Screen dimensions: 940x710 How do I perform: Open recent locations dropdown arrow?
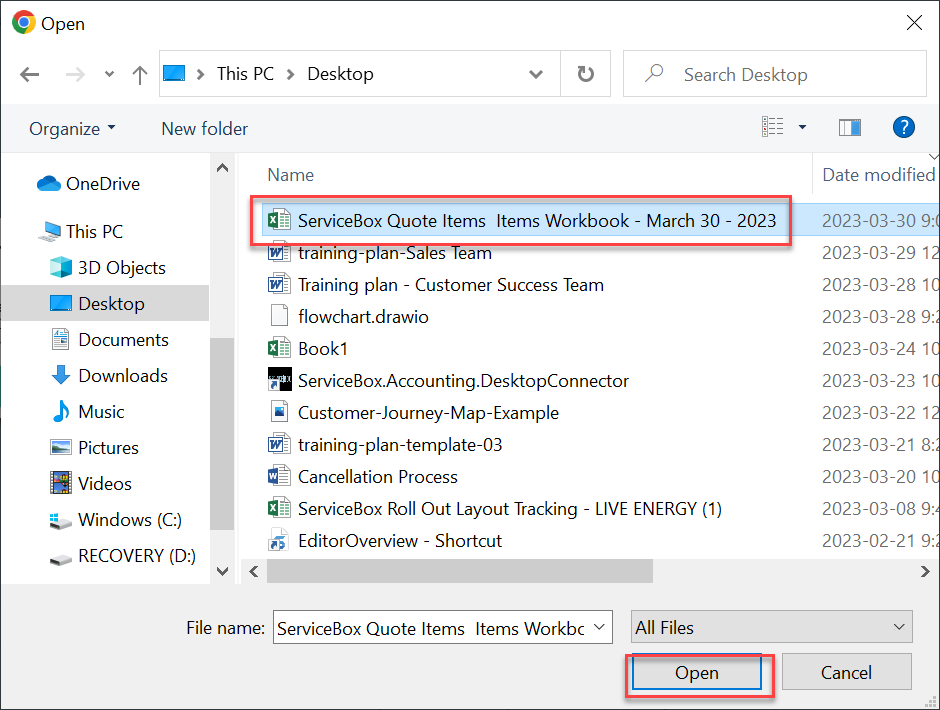109,74
